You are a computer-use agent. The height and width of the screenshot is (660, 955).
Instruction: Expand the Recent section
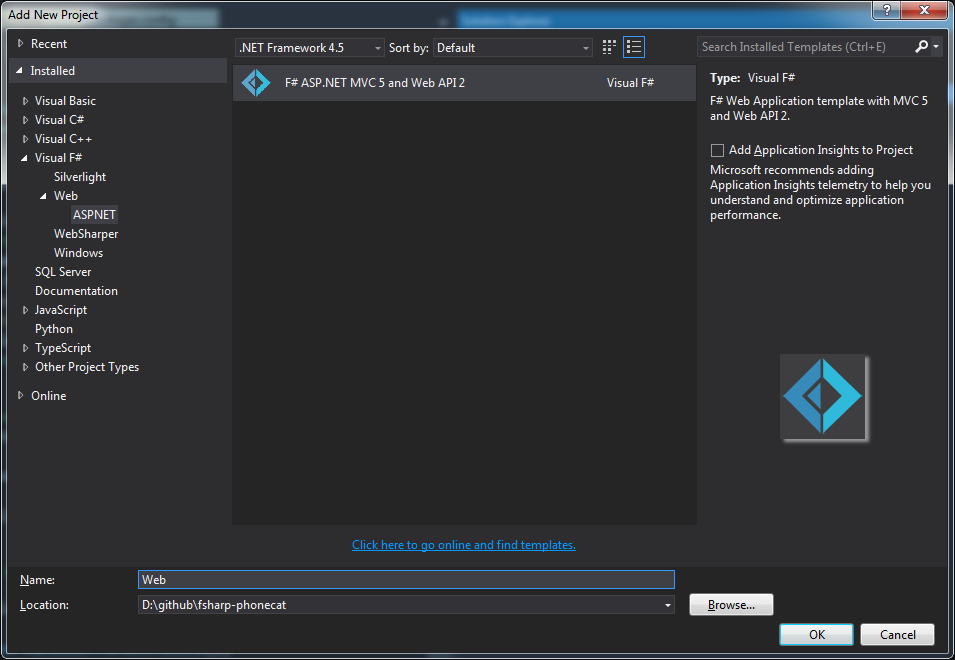point(21,43)
